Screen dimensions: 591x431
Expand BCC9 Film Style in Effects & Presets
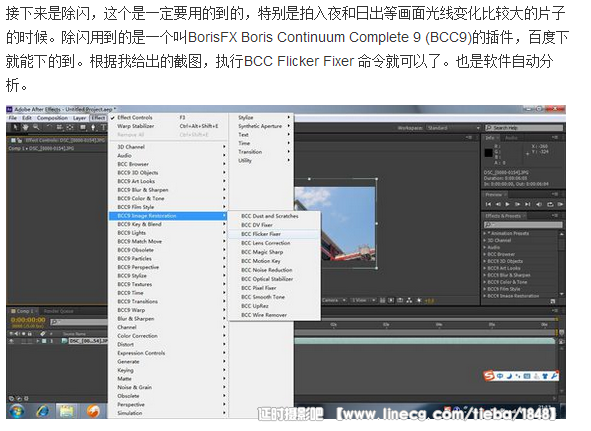(x=485, y=289)
